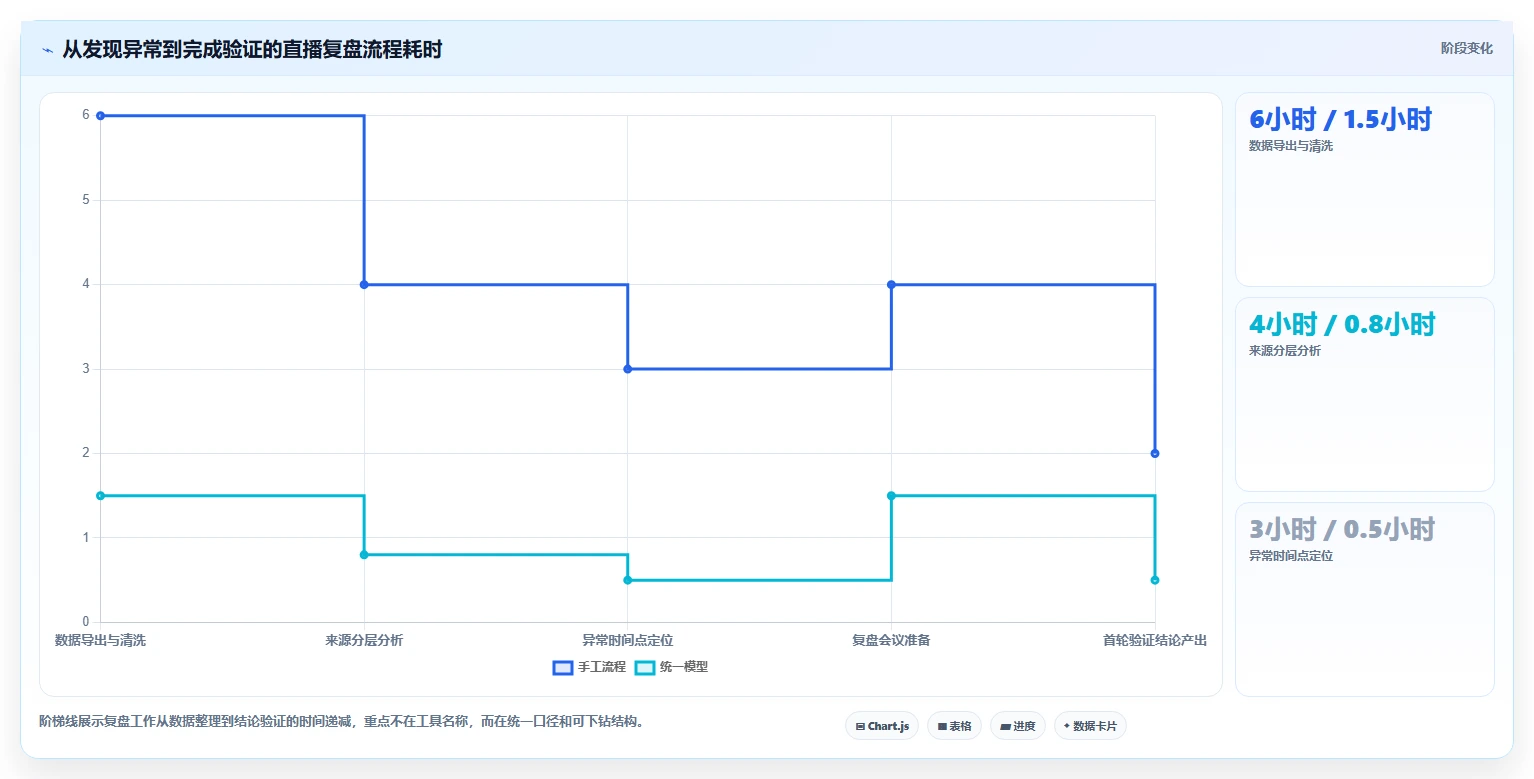The width and height of the screenshot is (1534, 779).
Task: Click the y-axis tick label 4
Action: (86, 284)
